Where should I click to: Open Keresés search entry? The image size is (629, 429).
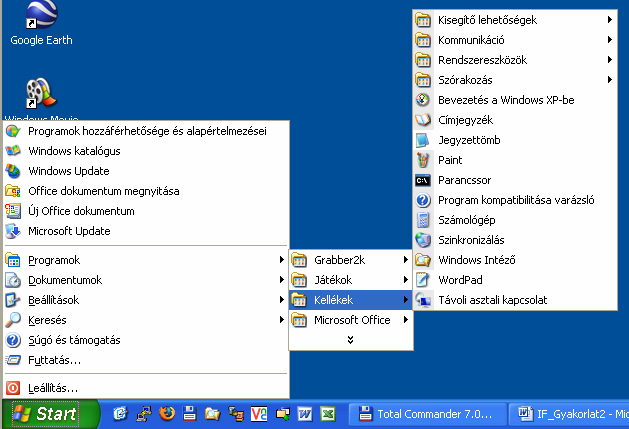(x=146, y=320)
